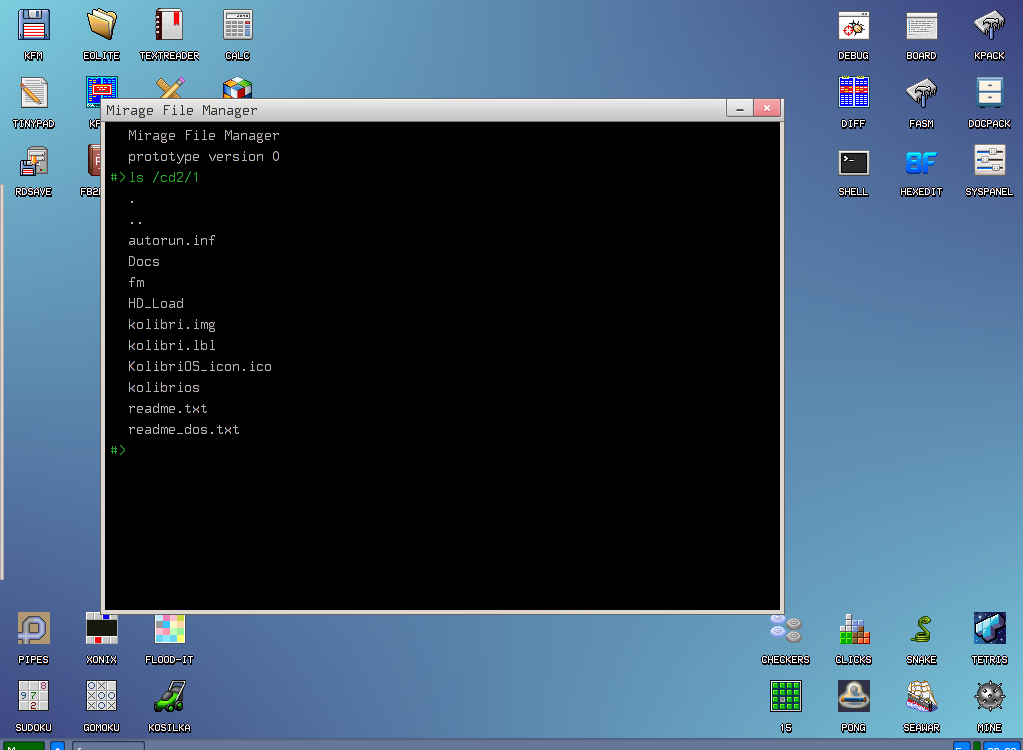Image resolution: width=1023 pixels, height=750 pixels.
Task: Launch the DEBUG desktop icon
Action: pos(853,25)
